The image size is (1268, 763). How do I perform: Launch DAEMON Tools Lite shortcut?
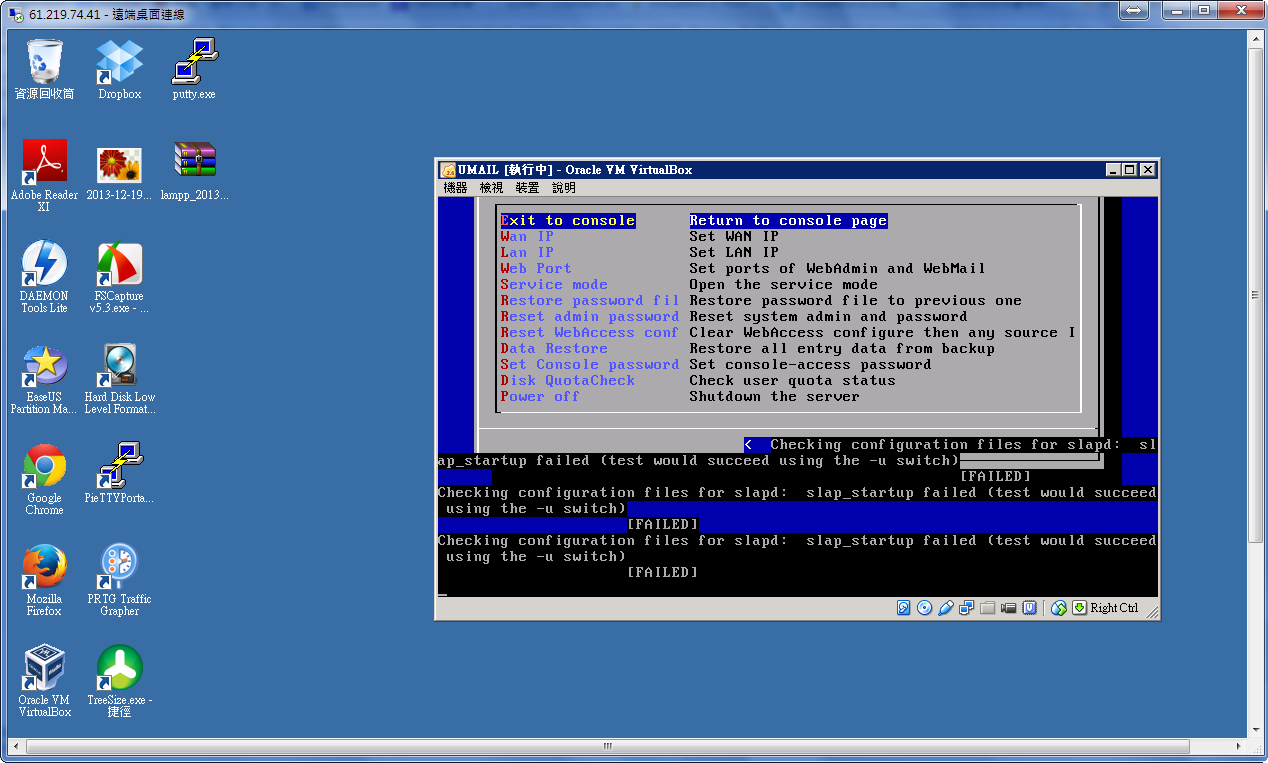pyautogui.click(x=44, y=277)
